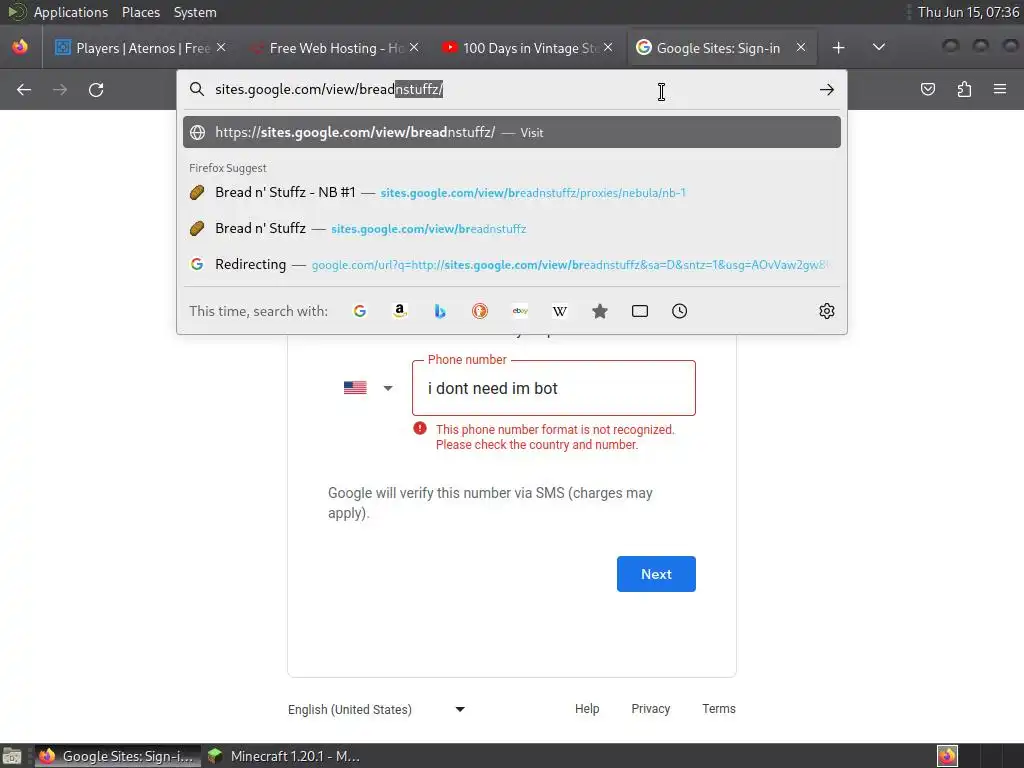The width and height of the screenshot is (1024, 768).
Task: Click the Firefox workspace icon in bottom panel
Action: coord(947,756)
